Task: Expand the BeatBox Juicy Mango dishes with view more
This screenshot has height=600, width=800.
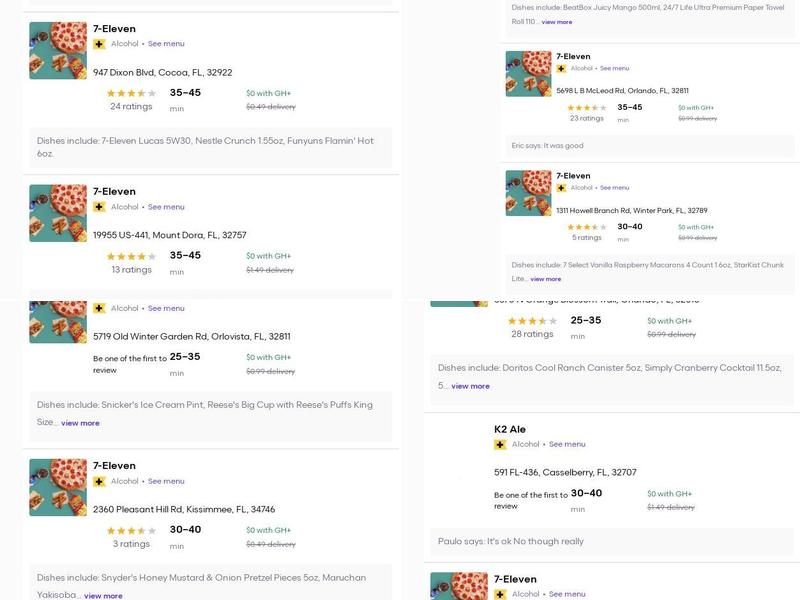Action: point(557,22)
